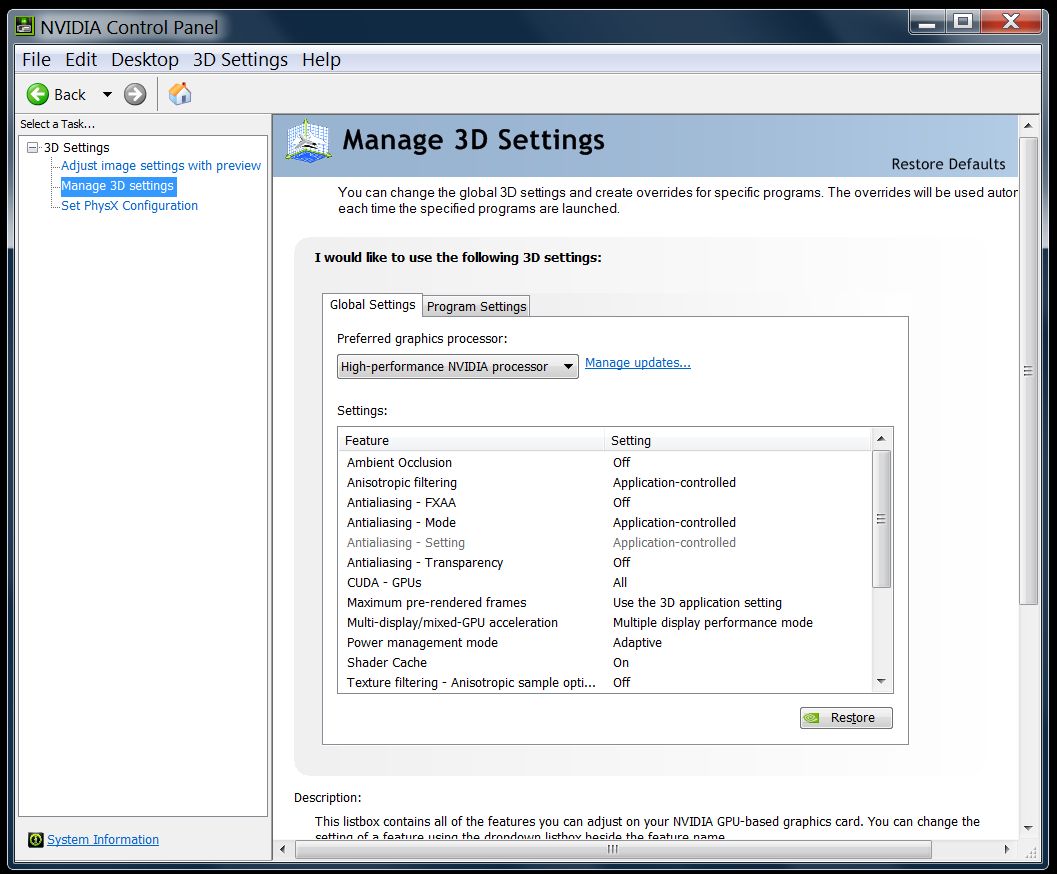
Task: Click the horizontal scrollbar right arrow
Action: (1007, 850)
